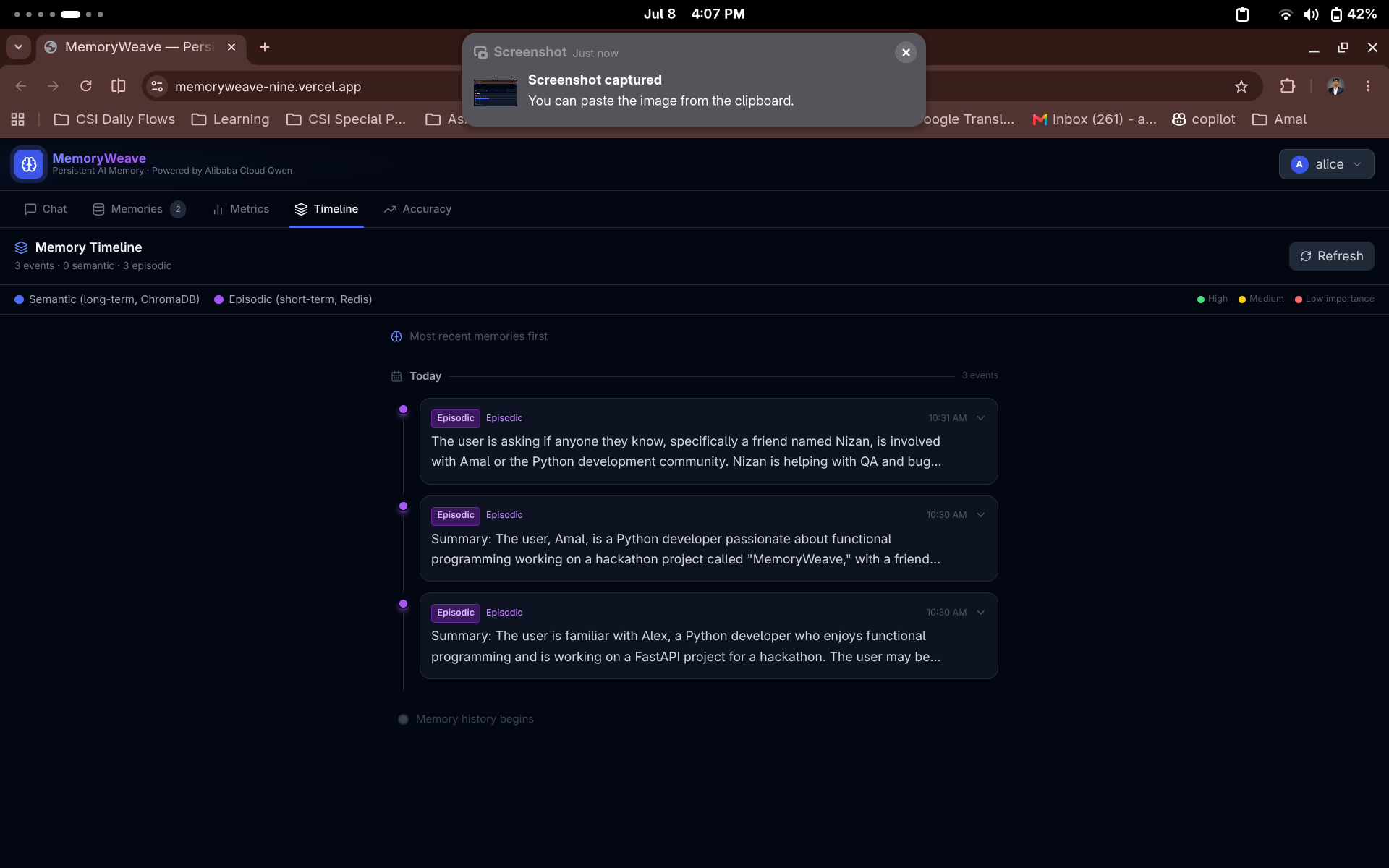Click the battery 42% indicator
Image resolution: width=1389 pixels, height=868 pixels.
point(1354,14)
